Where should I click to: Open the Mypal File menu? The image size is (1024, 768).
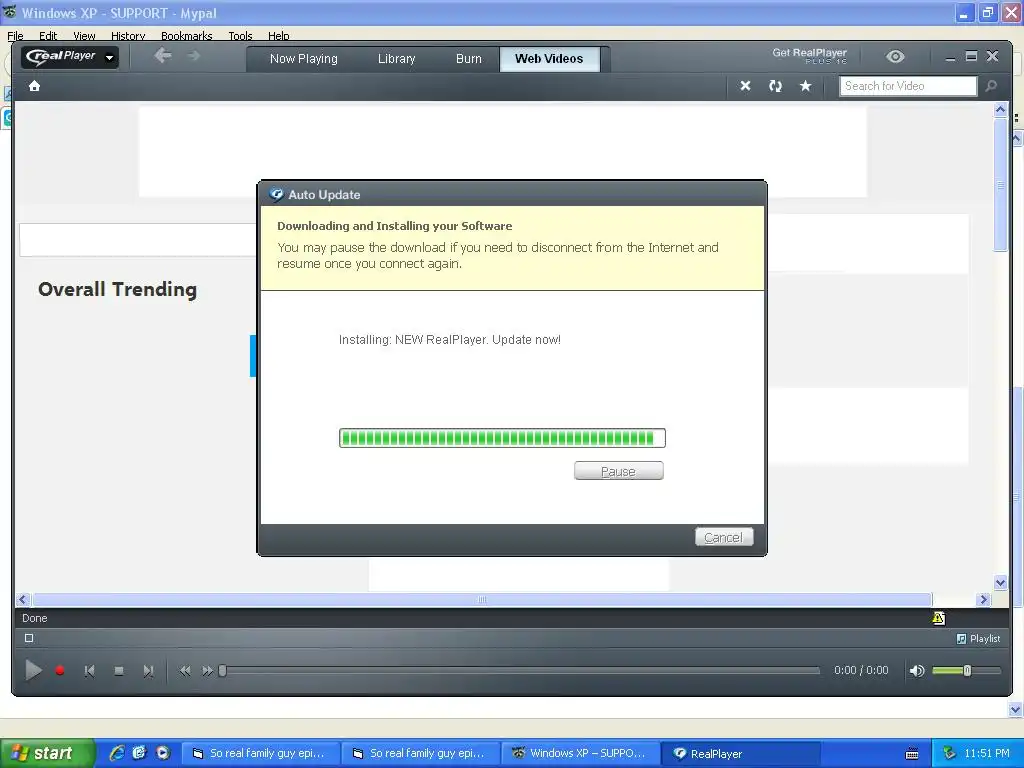pos(15,36)
